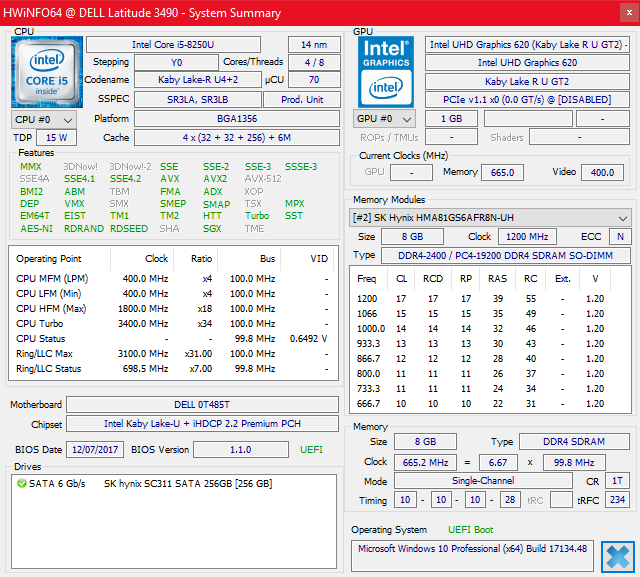Click the DELL 0T485T motherboard field

click(203, 405)
